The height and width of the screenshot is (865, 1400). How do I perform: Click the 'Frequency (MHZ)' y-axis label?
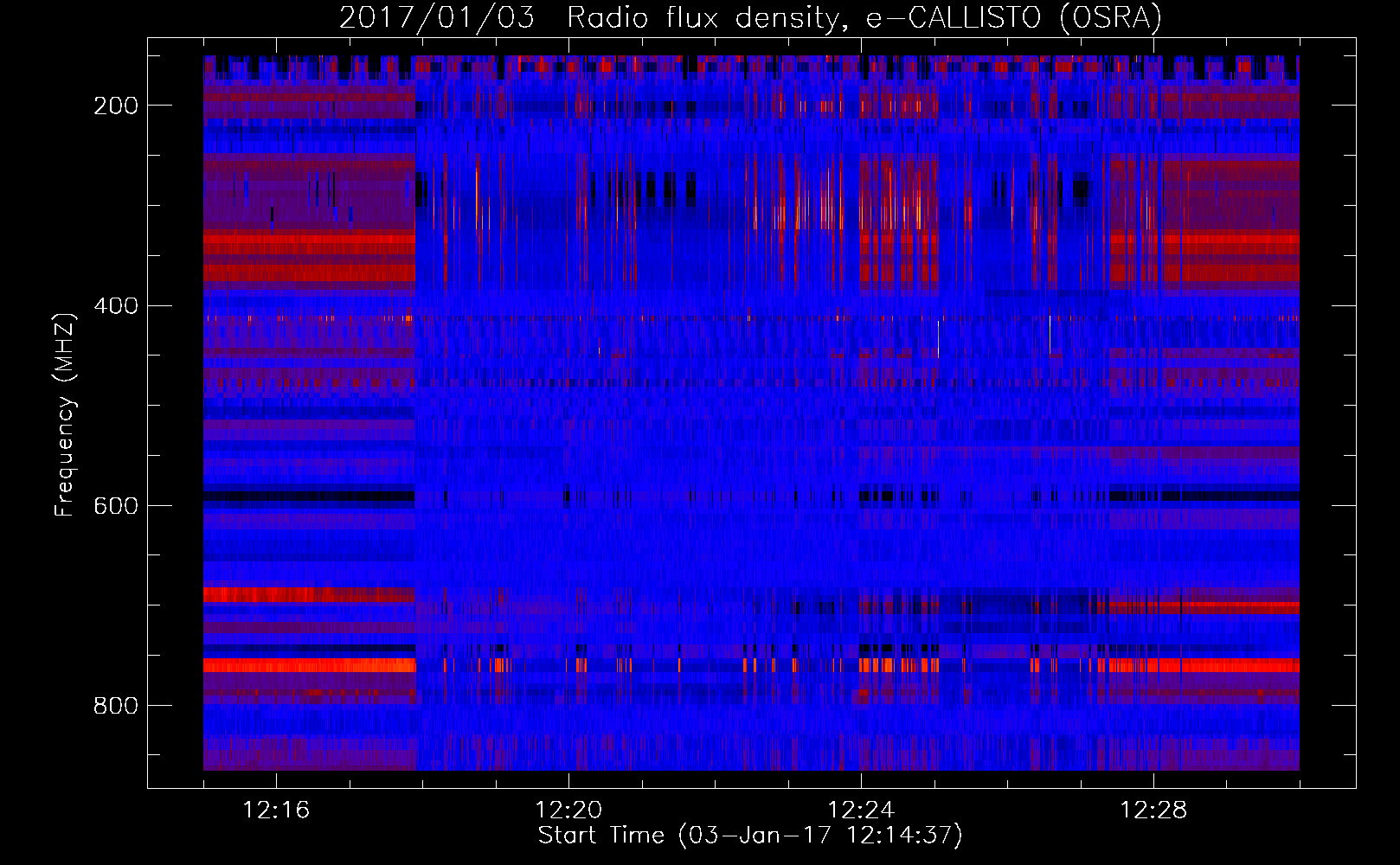point(65,415)
